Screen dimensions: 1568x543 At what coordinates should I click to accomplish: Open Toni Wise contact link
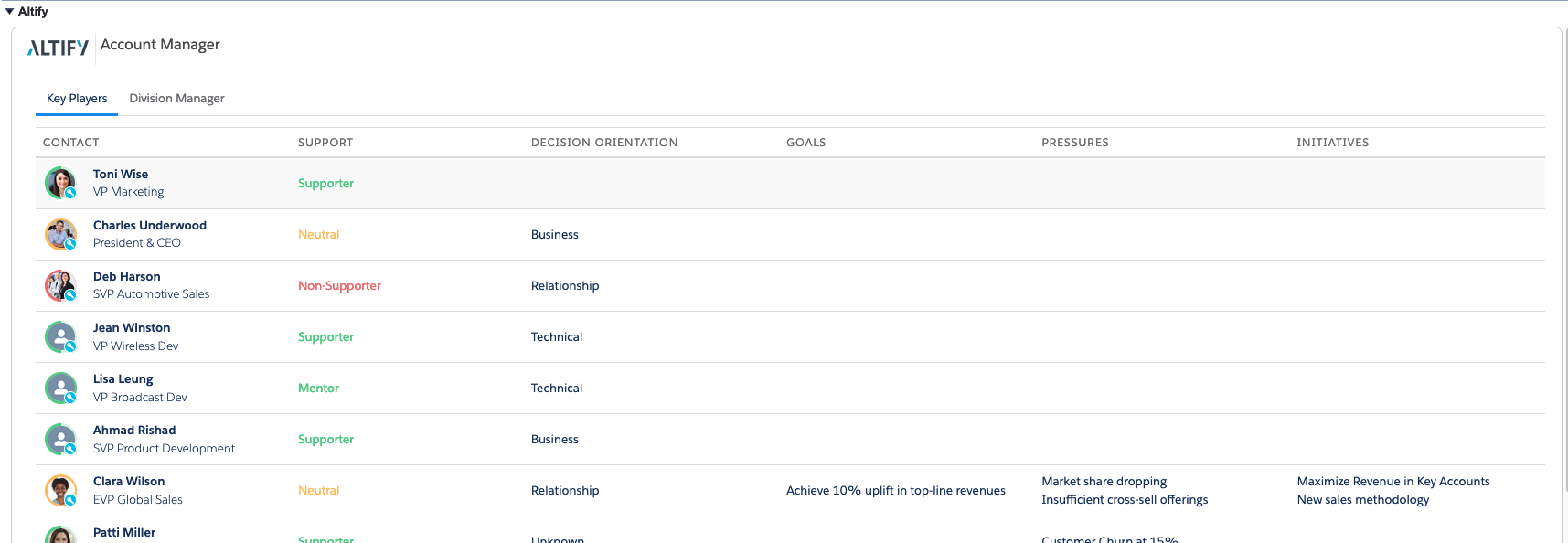pyautogui.click(x=121, y=174)
